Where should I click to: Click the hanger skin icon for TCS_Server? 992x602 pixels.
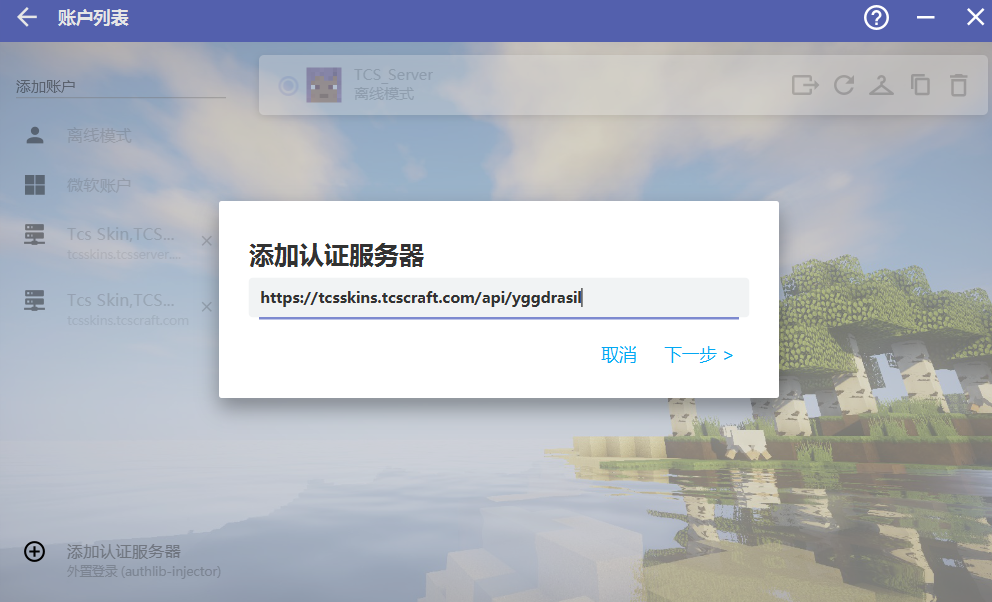(881, 85)
